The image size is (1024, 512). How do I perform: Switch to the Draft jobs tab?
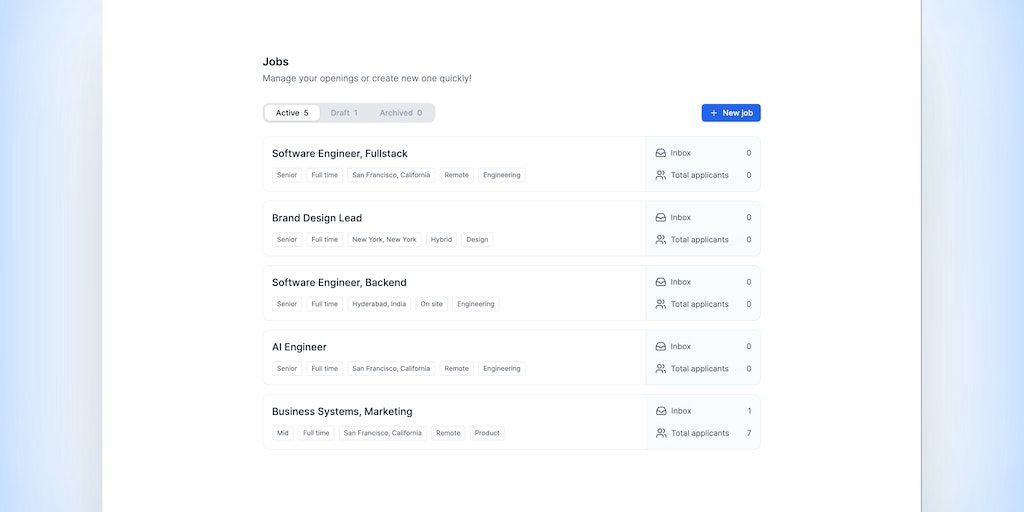coord(344,113)
